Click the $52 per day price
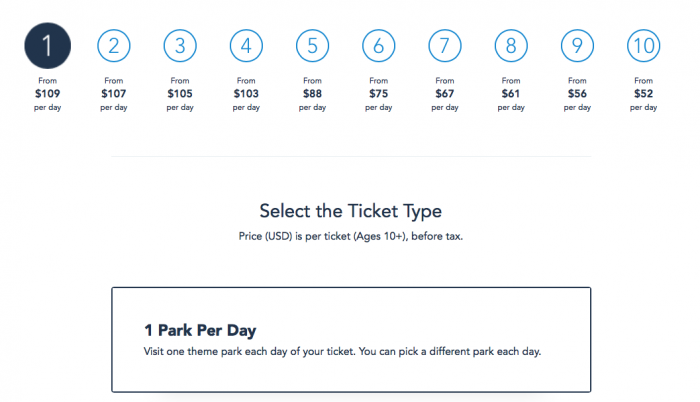Image resolution: width=700 pixels, height=402 pixels. point(644,93)
